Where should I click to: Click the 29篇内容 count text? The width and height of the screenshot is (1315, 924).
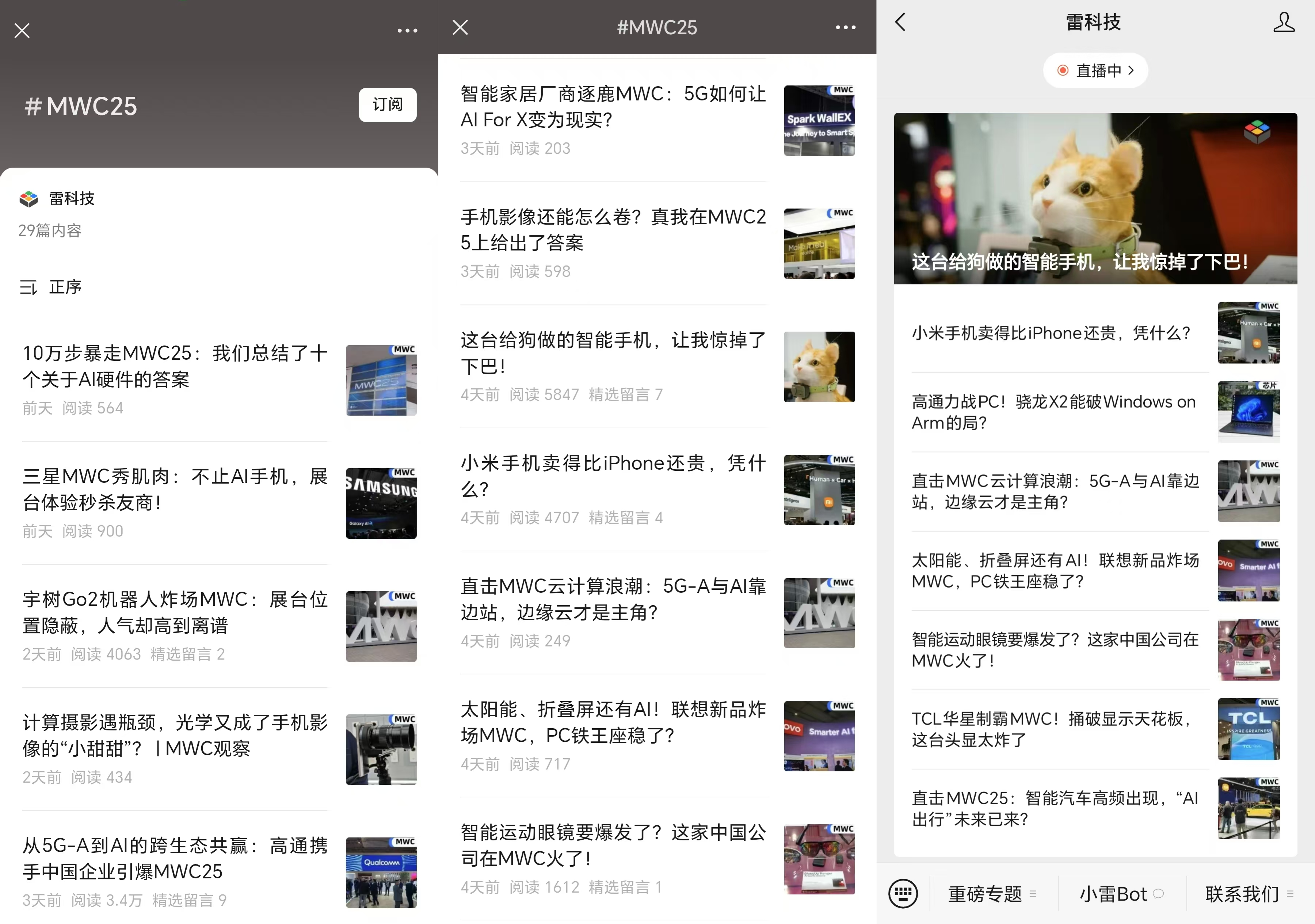pos(50,231)
